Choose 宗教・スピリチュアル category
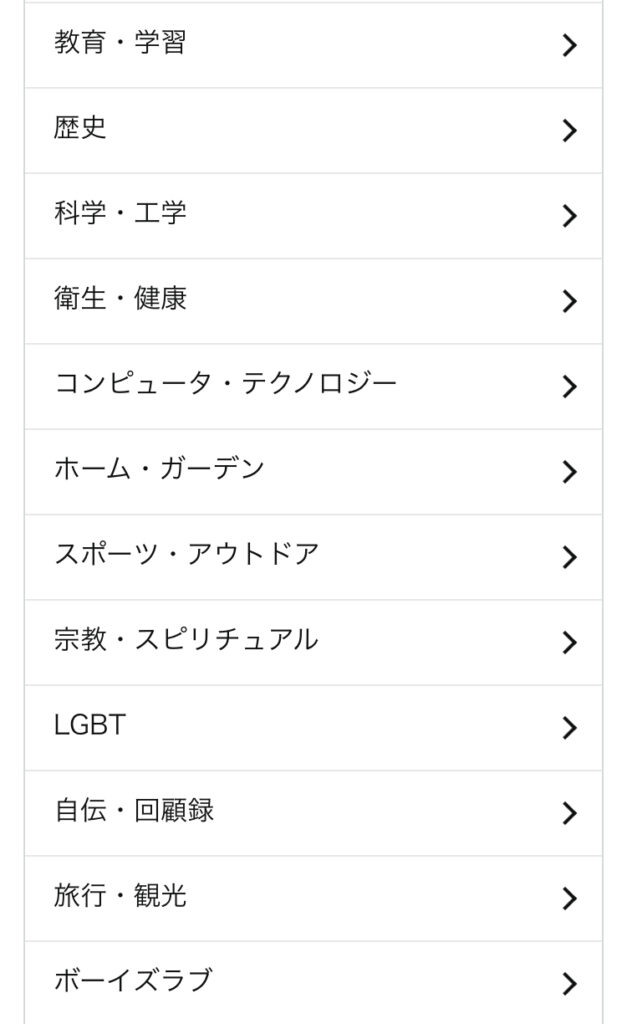The width and height of the screenshot is (627, 1024). point(186,640)
